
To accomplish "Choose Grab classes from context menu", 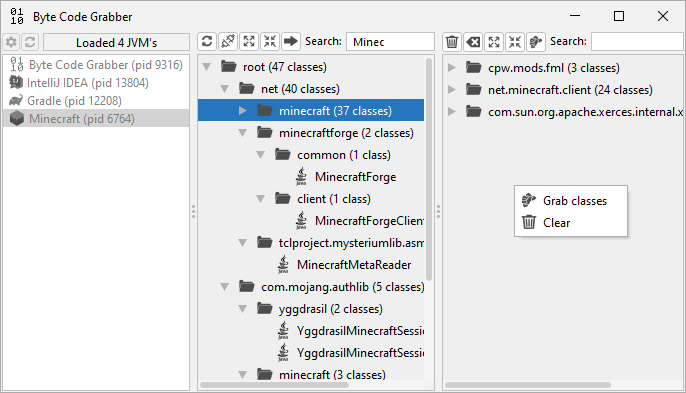I will point(570,200).
